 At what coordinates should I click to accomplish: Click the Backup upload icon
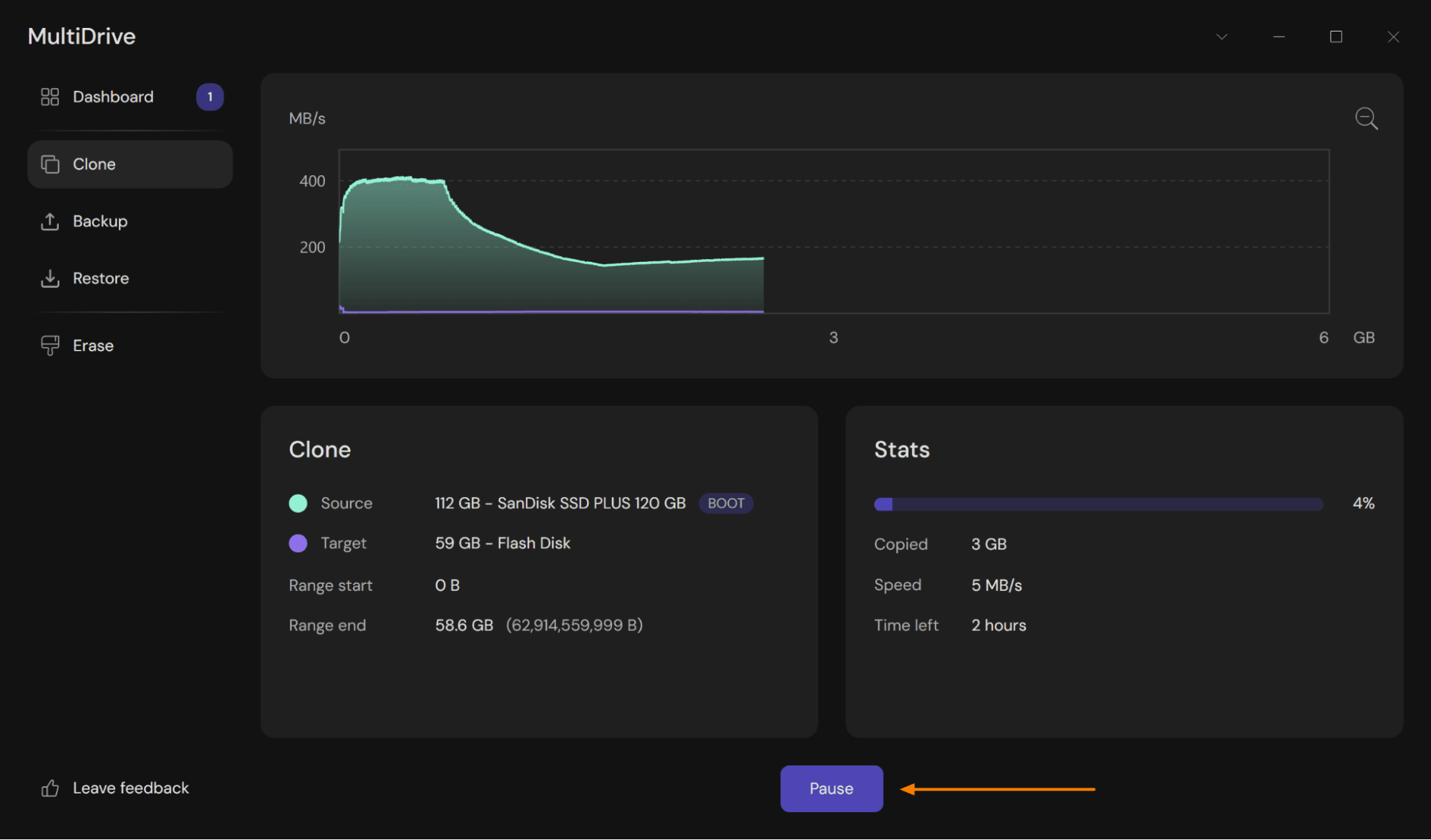click(49, 222)
